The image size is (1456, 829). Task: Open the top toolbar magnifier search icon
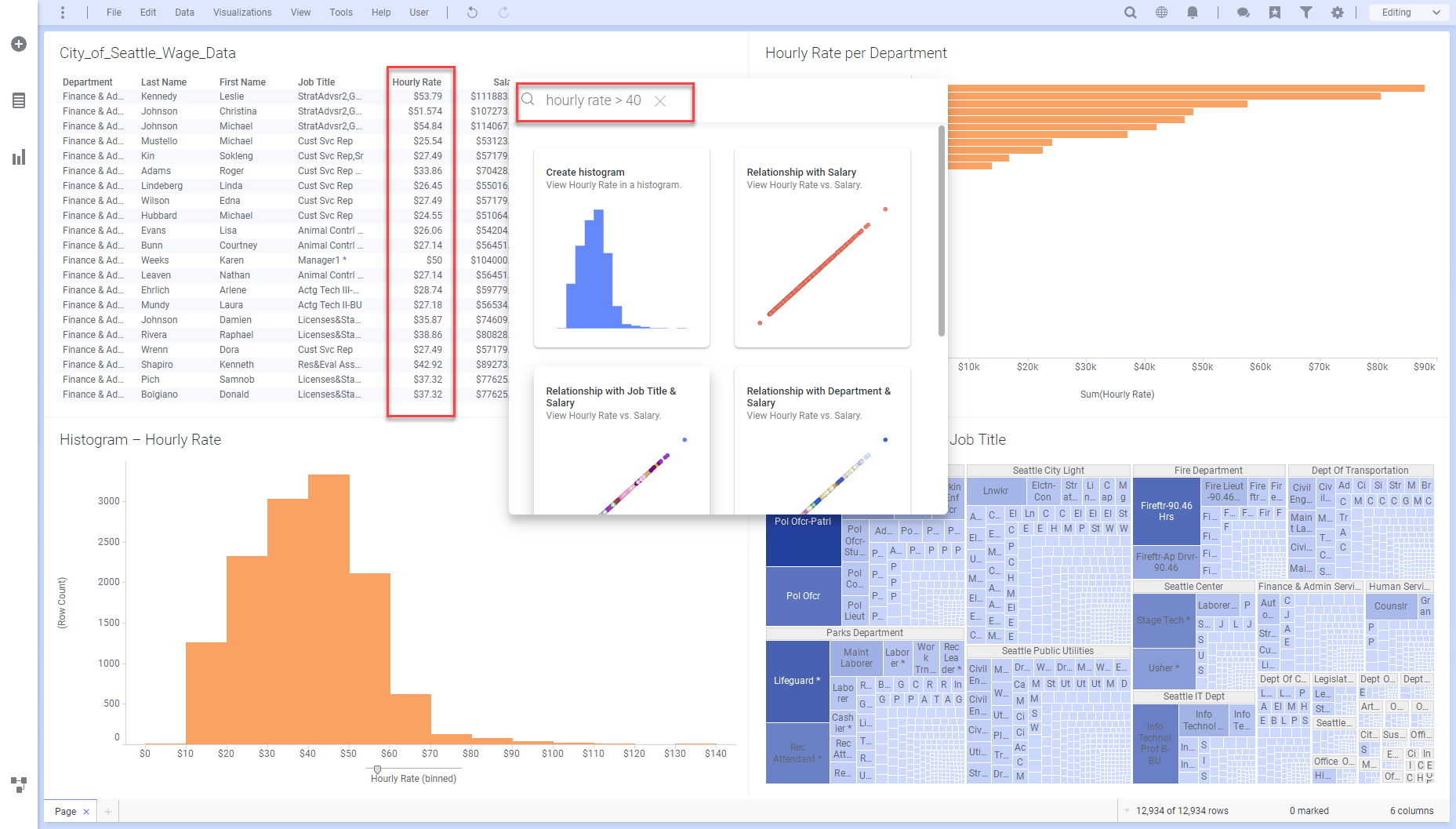pyautogui.click(x=1130, y=13)
